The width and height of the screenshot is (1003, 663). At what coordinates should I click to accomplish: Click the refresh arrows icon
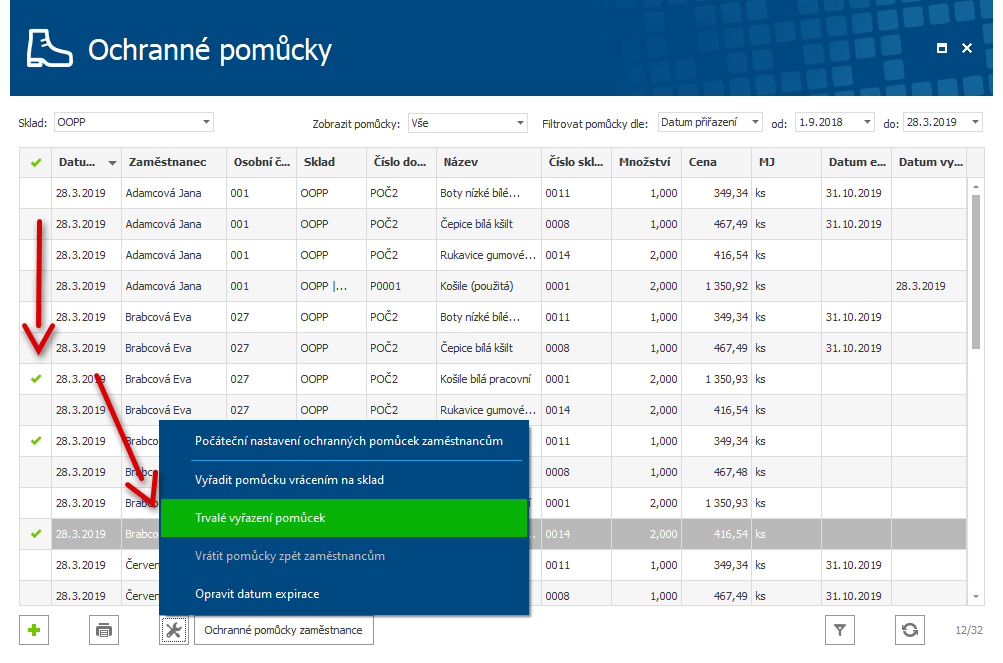(910, 630)
